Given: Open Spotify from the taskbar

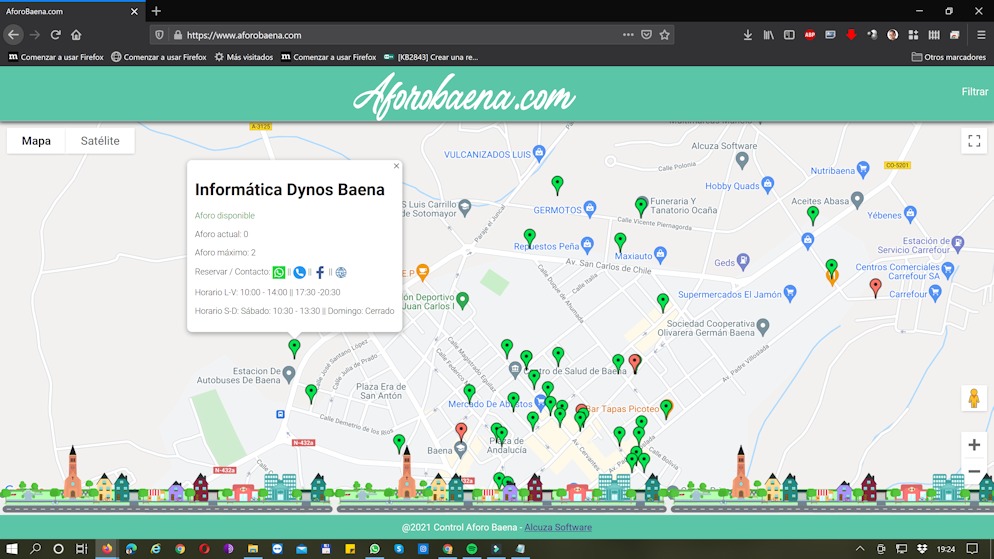Looking at the screenshot, I should pyautogui.click(x=472, y=549).
